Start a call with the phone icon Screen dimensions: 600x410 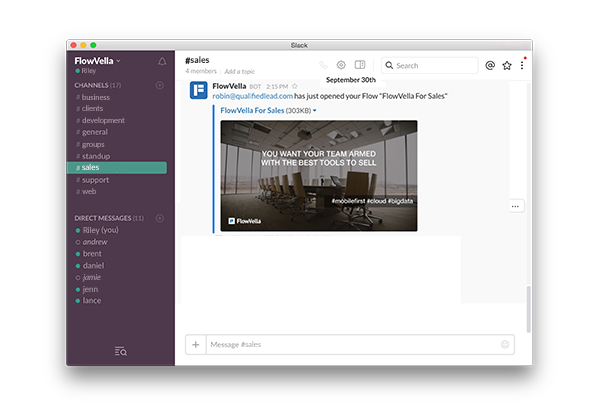point(323,65)
